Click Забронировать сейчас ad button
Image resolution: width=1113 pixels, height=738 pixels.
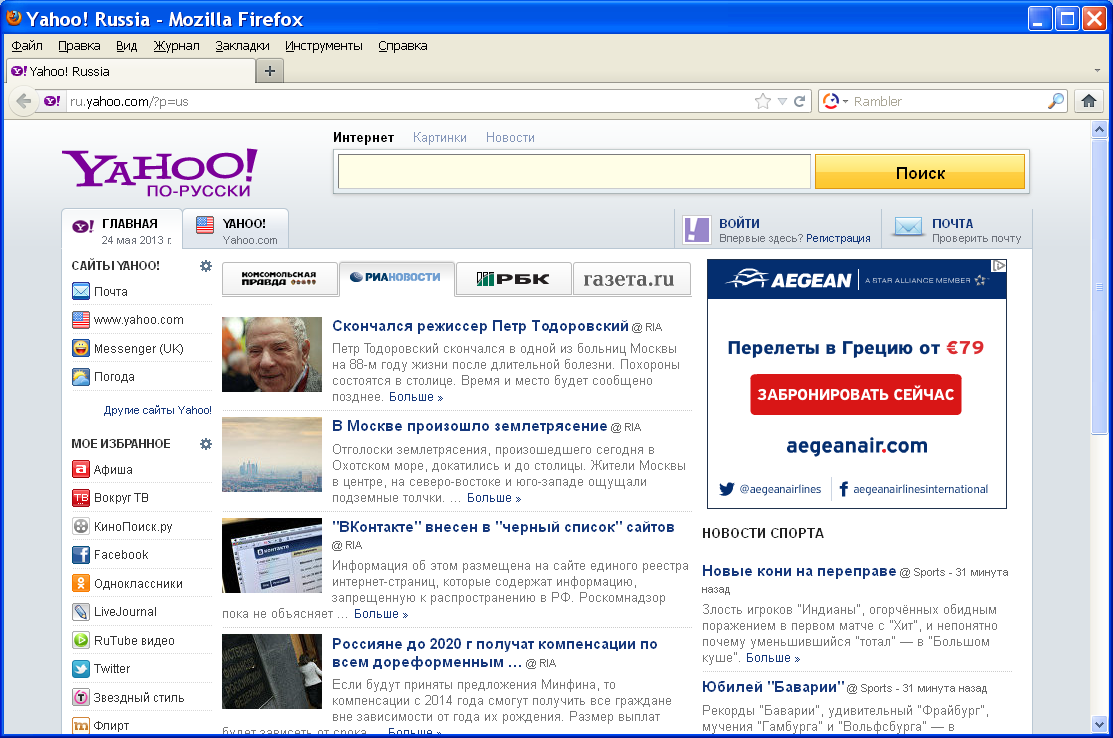tap(856, 395)
